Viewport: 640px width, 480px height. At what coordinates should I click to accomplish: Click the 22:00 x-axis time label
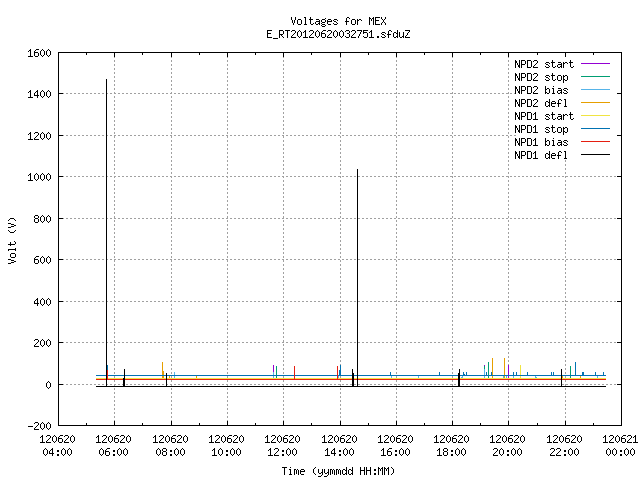point(564,452)
